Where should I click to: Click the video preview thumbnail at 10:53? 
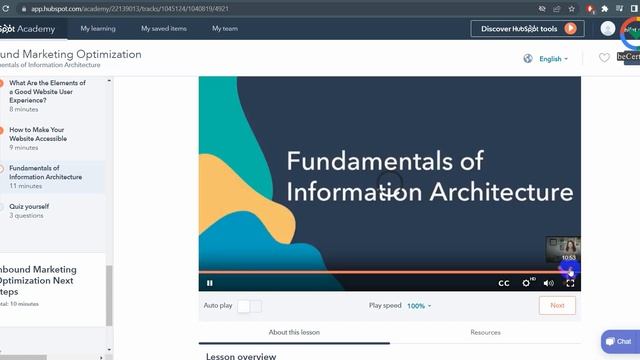[x=563, y=249]
